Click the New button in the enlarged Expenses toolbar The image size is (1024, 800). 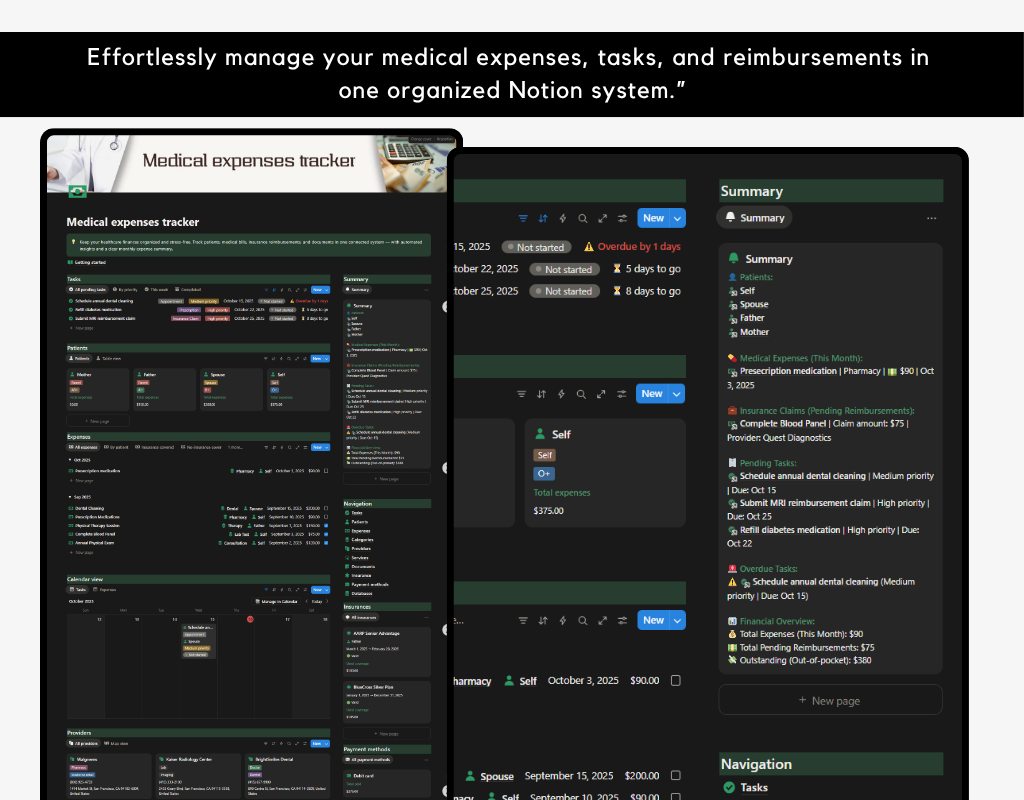coord(654,620)
